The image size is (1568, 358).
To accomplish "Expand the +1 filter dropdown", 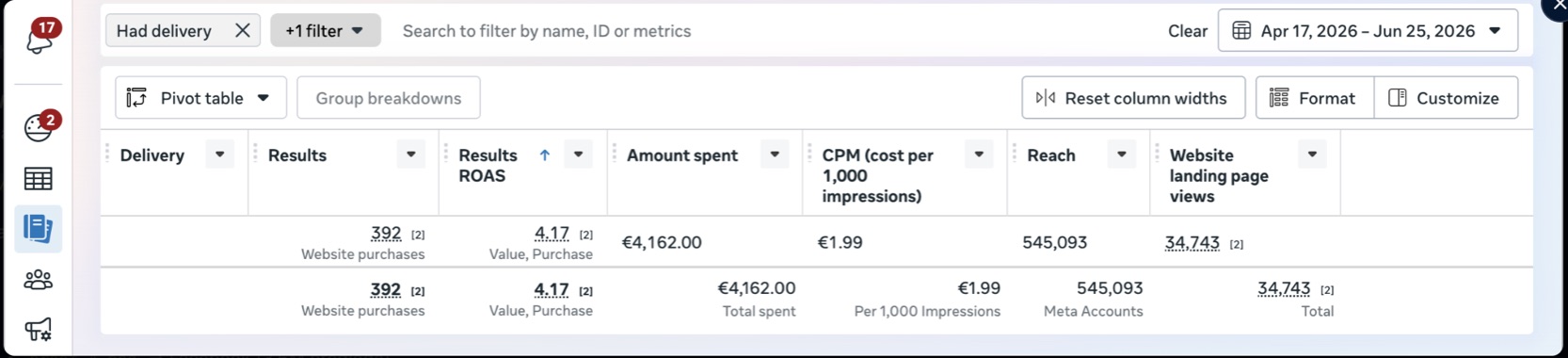I will (326, 30).
